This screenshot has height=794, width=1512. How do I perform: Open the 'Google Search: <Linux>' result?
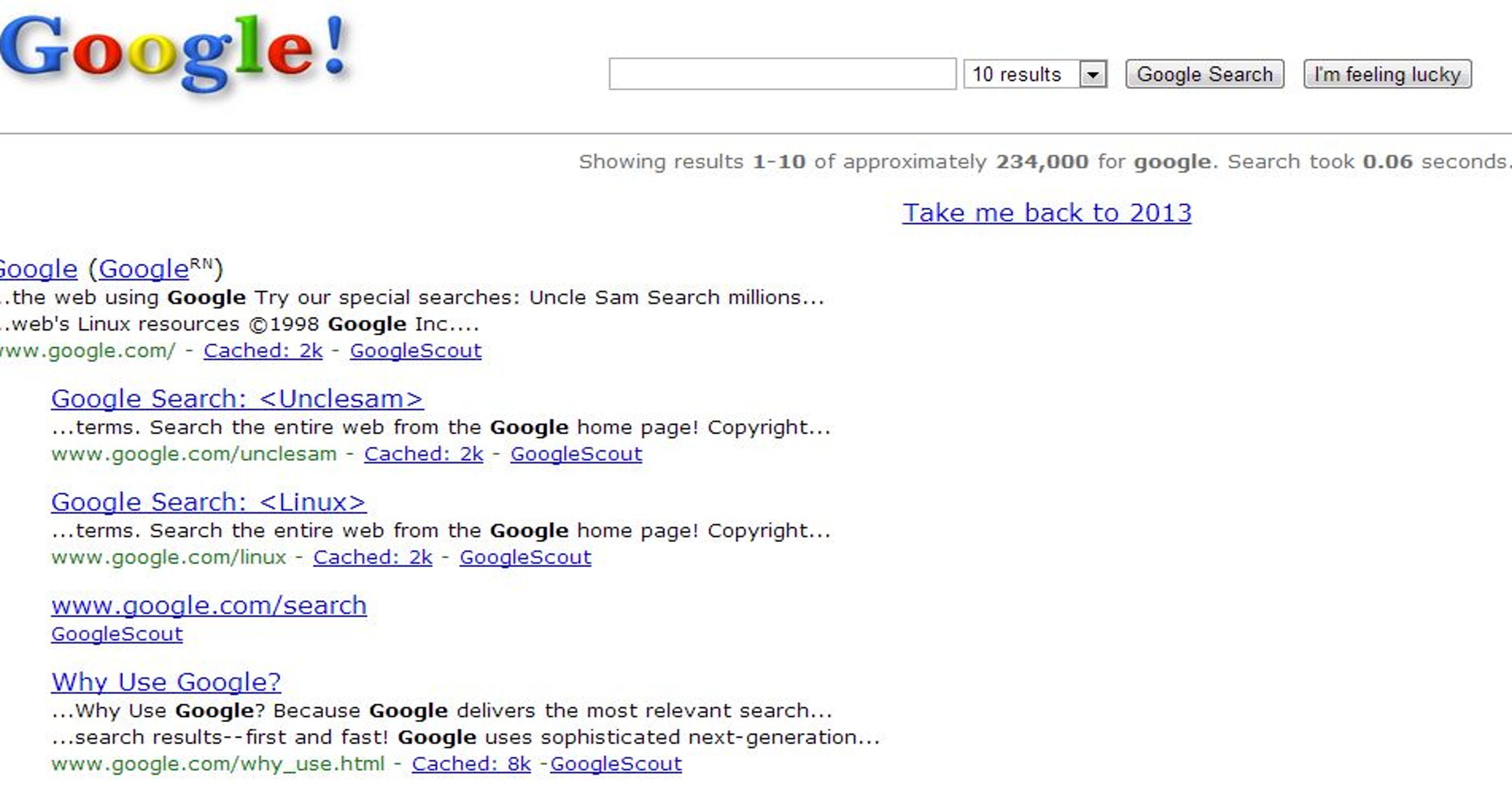(x=207, y=501)
